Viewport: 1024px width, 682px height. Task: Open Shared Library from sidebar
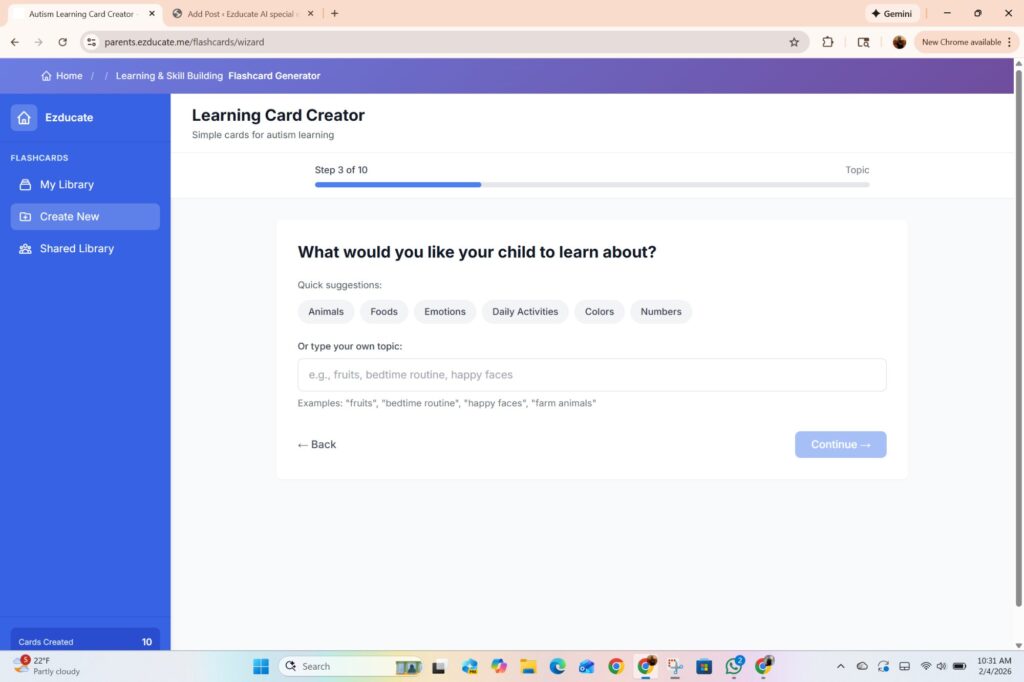76,249
